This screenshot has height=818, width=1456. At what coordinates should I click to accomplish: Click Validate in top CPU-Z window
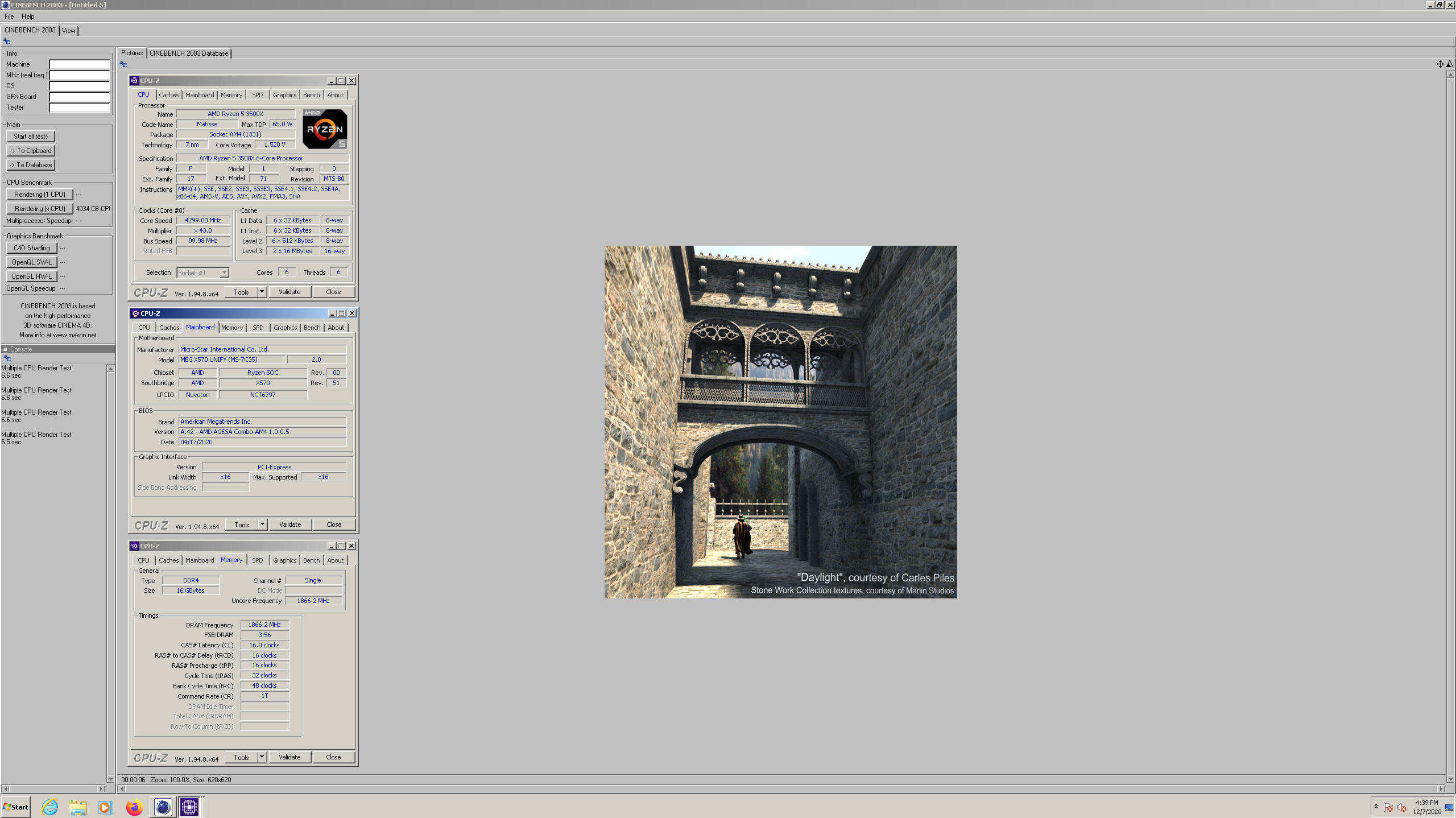click(x=289, y=292)
